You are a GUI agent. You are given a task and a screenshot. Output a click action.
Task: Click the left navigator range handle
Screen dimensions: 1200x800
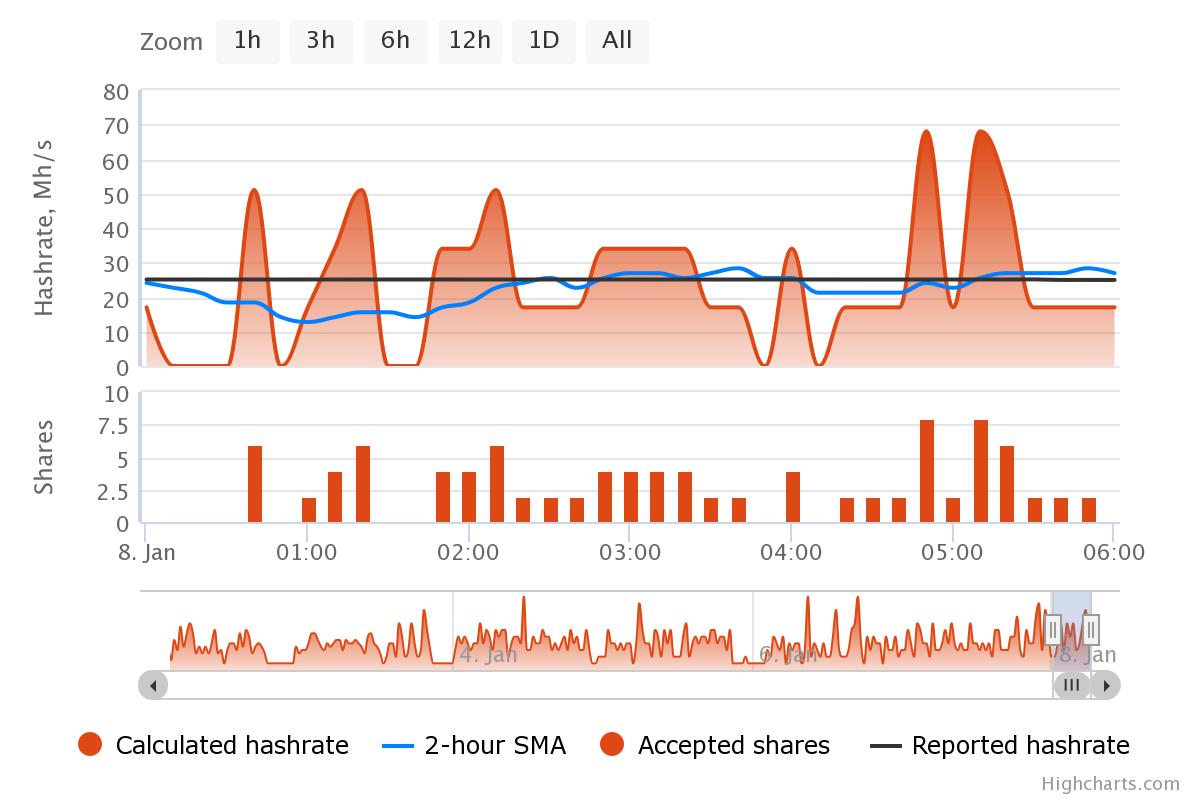[1053, 629]
